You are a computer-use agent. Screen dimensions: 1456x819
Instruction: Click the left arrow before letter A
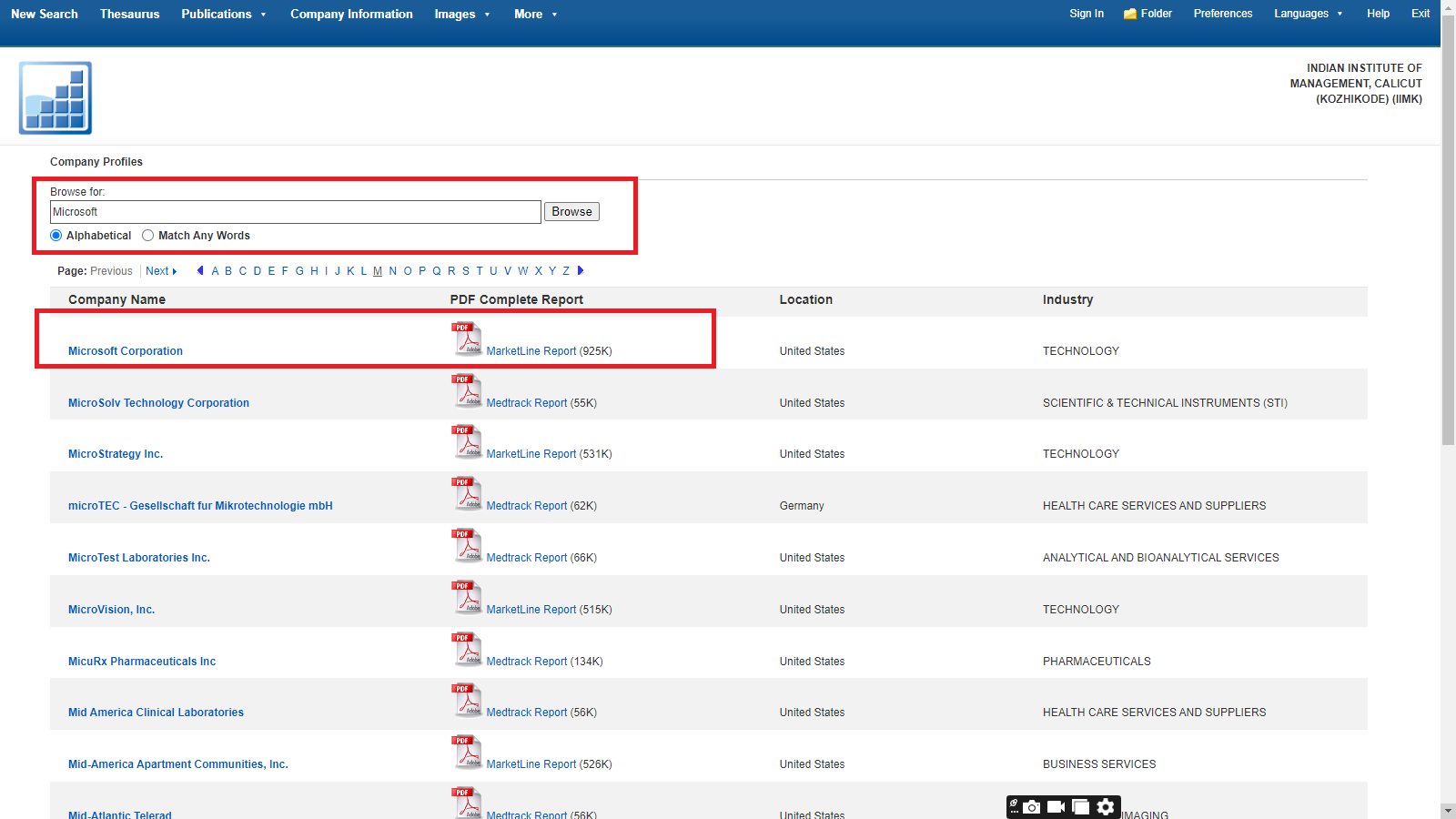(200, 270)
